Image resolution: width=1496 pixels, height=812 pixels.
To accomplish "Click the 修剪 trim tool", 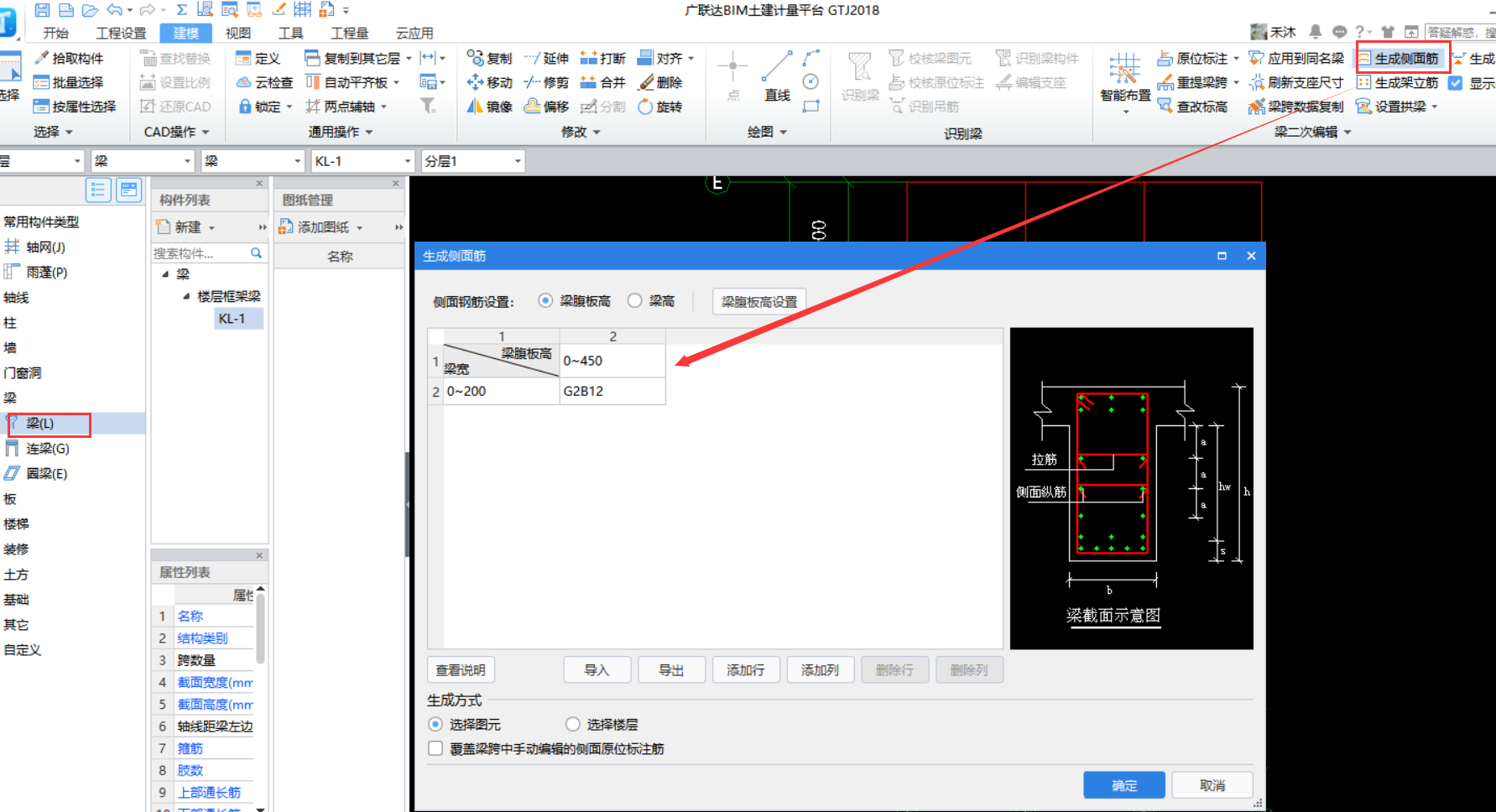I will coord(546,82).
